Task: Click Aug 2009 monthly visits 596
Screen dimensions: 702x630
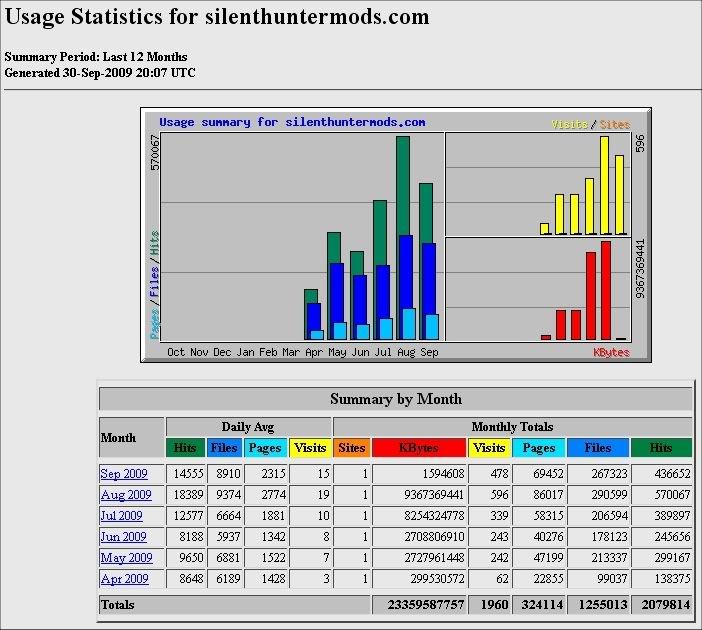Action: (x=499, y=495)
